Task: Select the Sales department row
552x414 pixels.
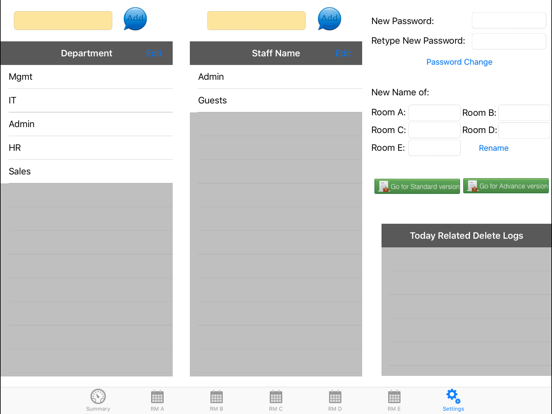Action: click(87, 171)
